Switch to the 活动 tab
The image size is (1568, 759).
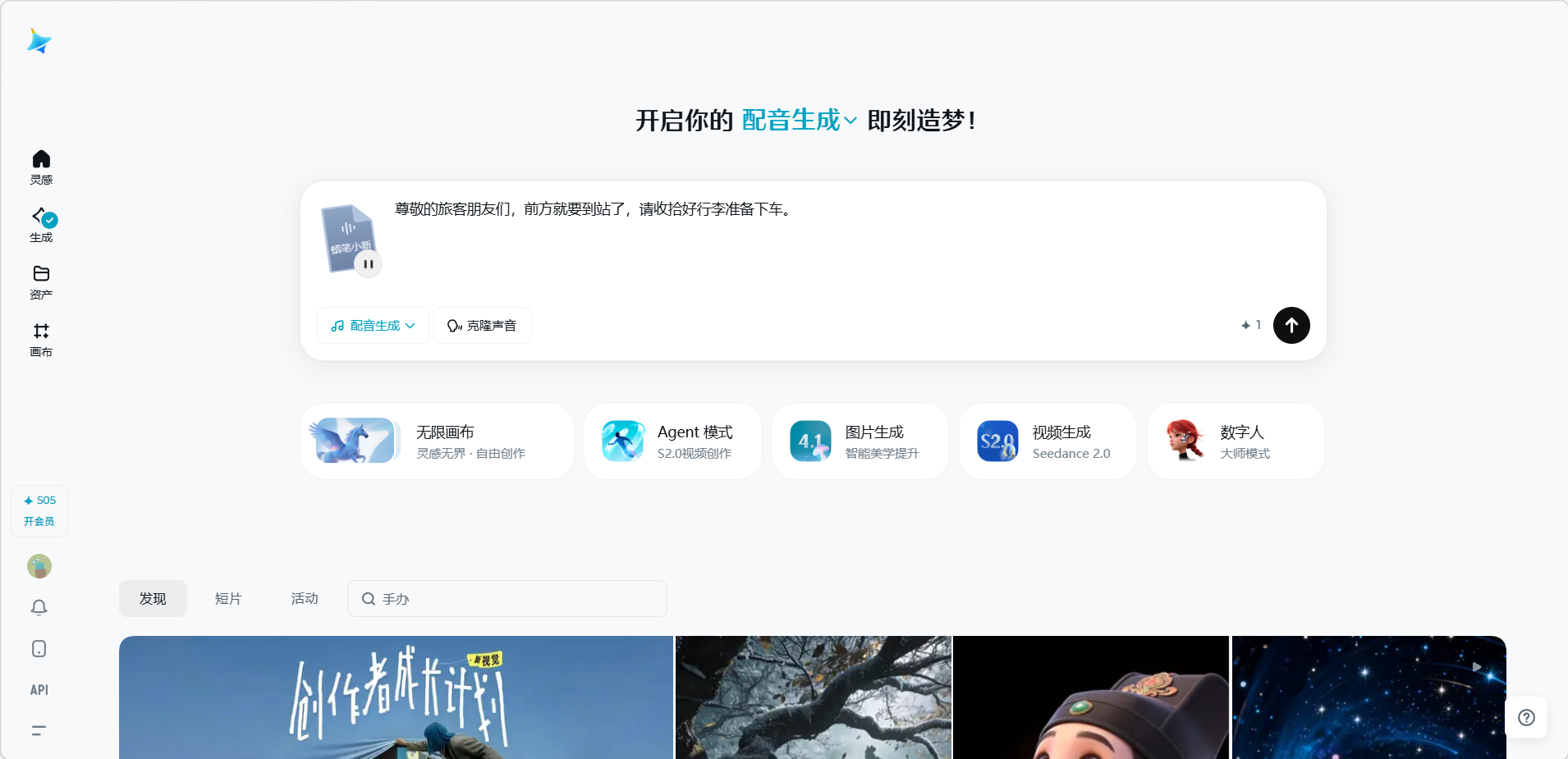(x=305, y=599)
